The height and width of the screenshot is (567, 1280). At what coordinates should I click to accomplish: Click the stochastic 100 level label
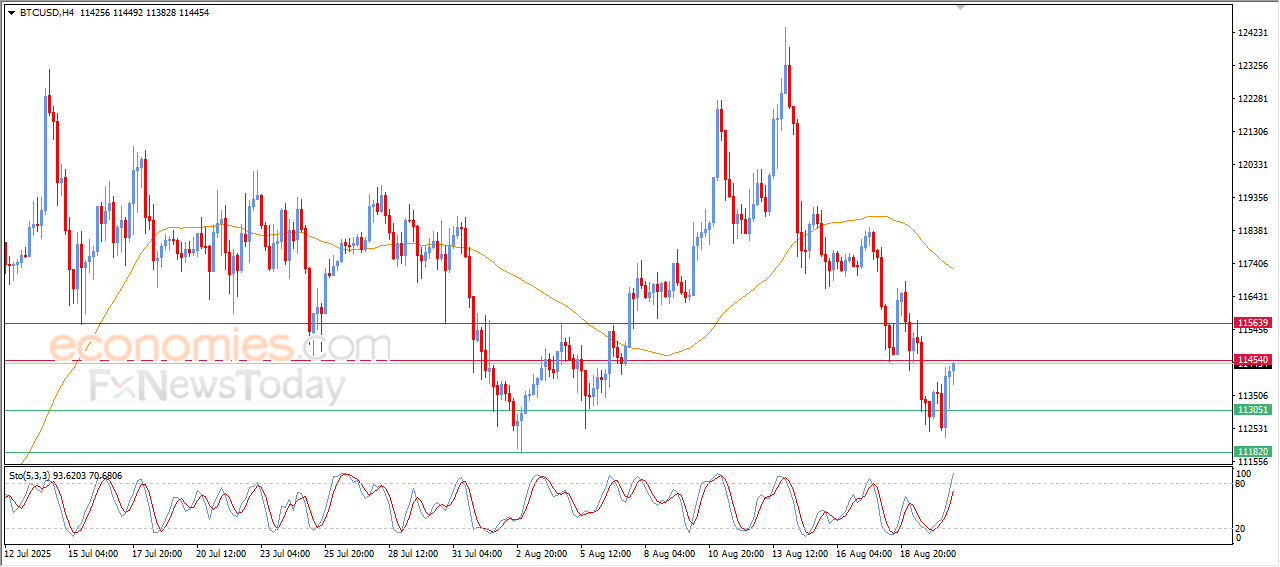1246,472
